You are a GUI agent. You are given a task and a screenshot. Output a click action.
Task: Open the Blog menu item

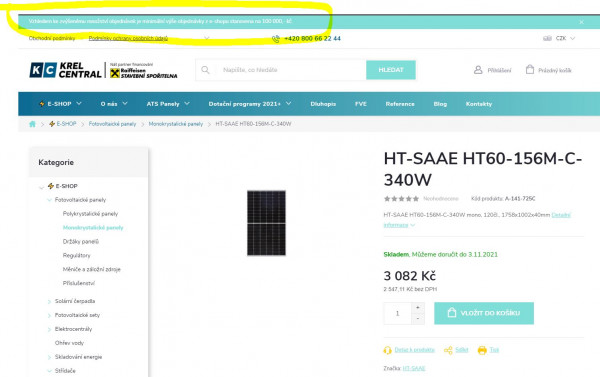click(440, 104)
